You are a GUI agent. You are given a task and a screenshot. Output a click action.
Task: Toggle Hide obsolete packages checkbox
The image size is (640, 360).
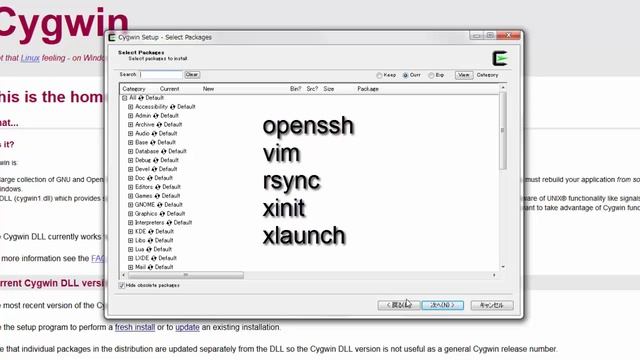click(x=122, y=286)
